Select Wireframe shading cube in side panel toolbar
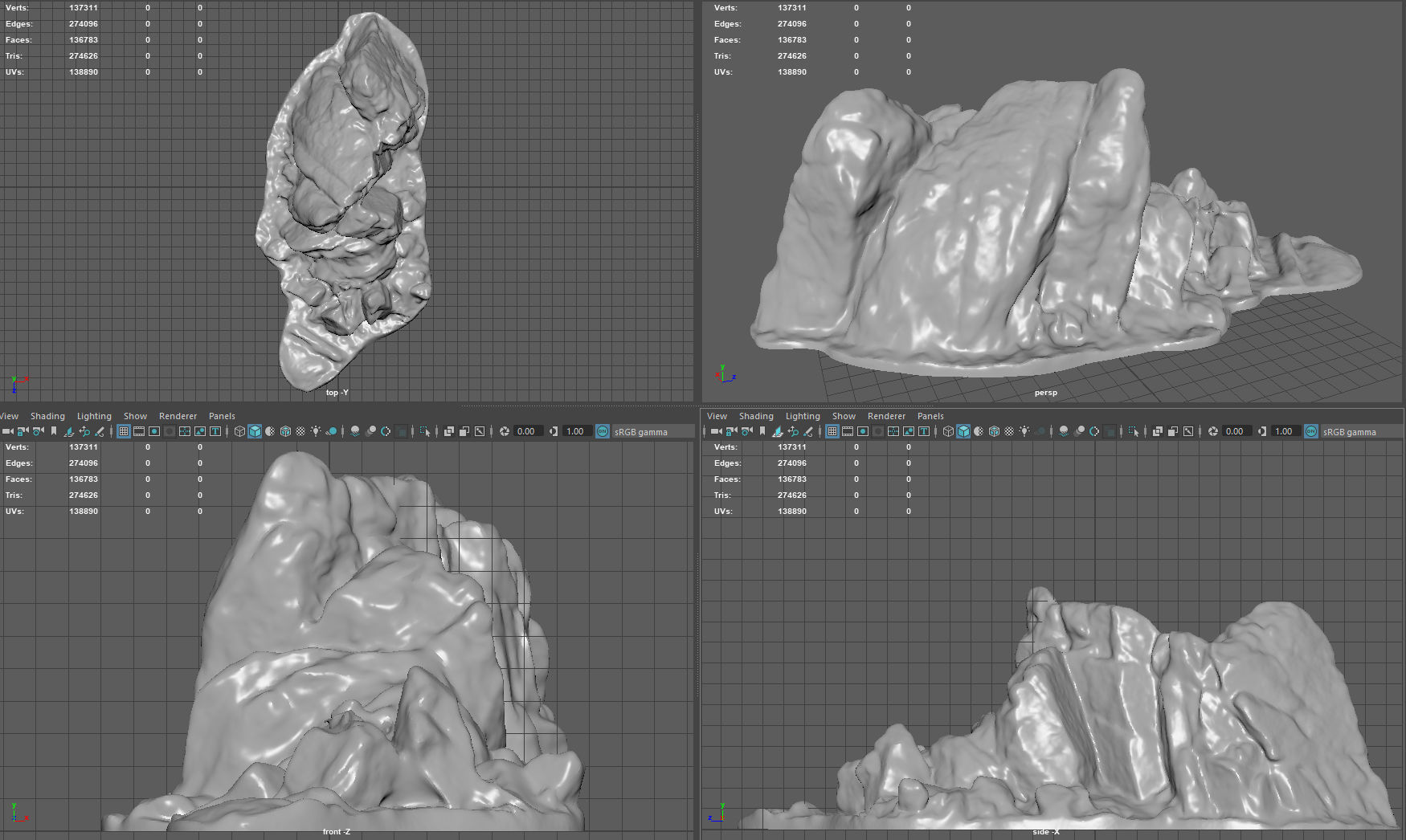 tap(948, 431)
